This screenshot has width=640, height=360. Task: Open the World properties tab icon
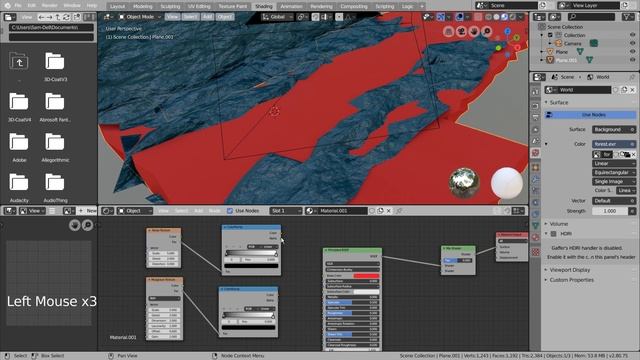[536, 153]
